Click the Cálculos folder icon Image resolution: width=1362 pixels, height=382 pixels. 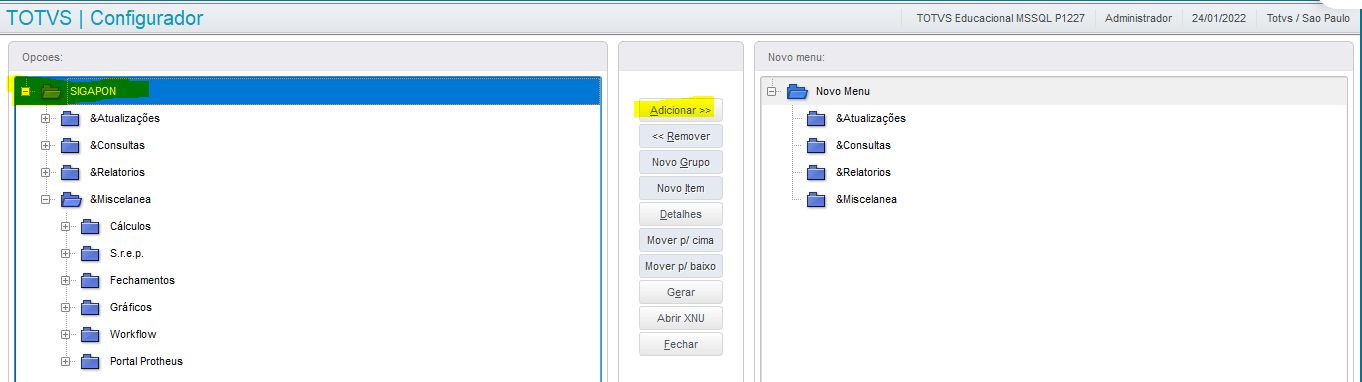coord(90,227)
